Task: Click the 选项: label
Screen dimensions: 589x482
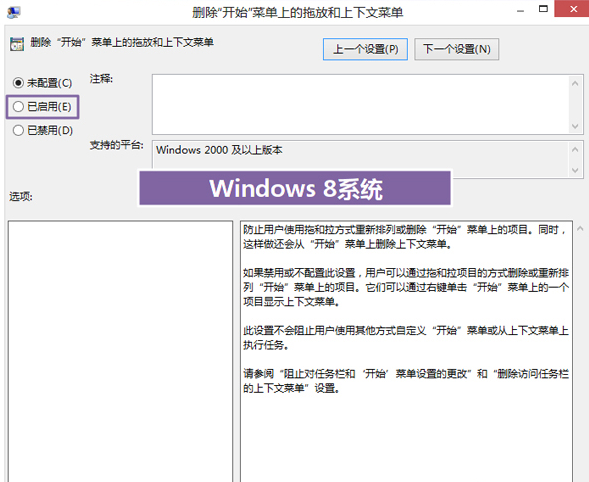Action: pyautogui.click(x=21, y=196)
